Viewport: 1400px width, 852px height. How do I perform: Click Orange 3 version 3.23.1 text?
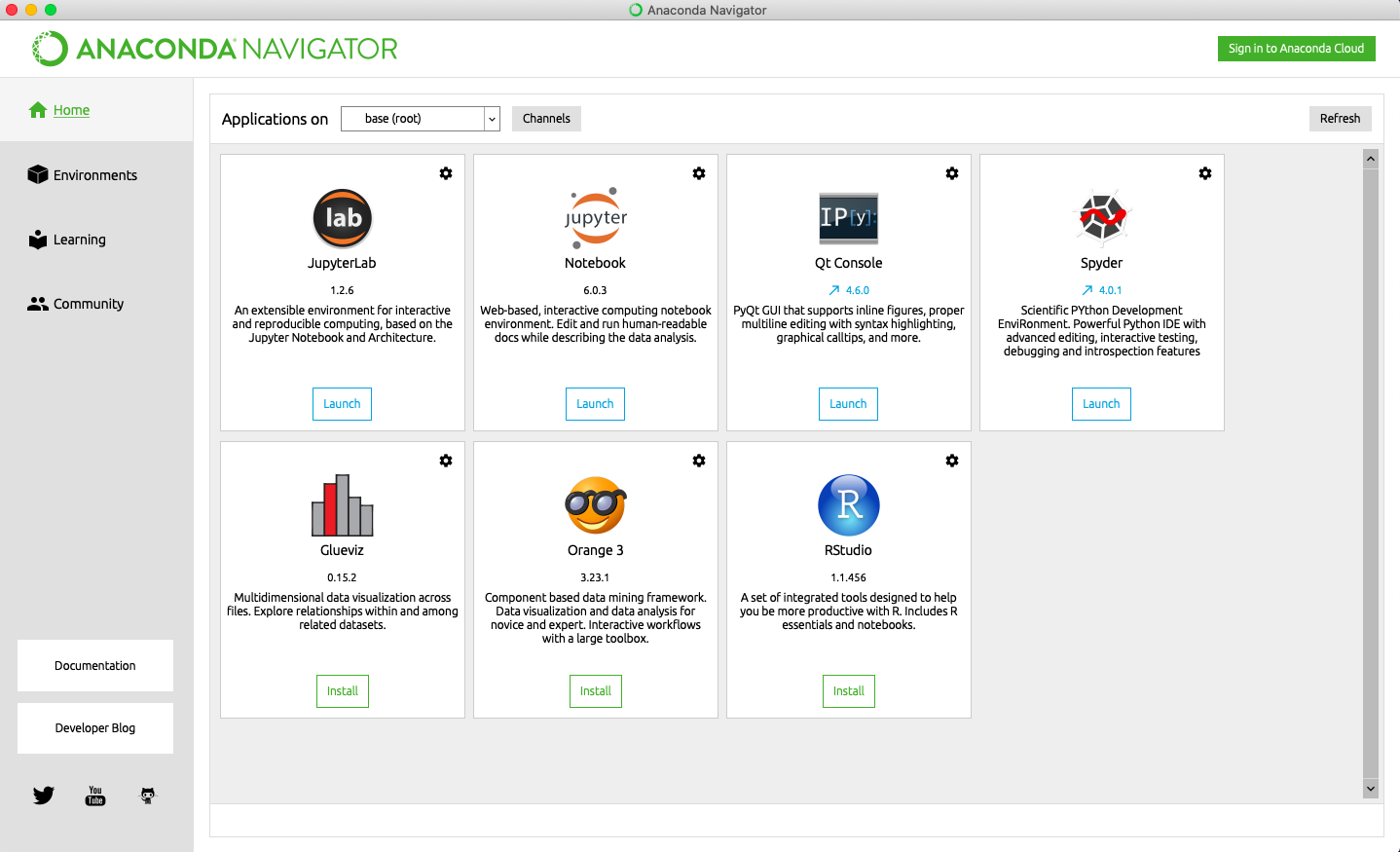click(x=595, y=577)
